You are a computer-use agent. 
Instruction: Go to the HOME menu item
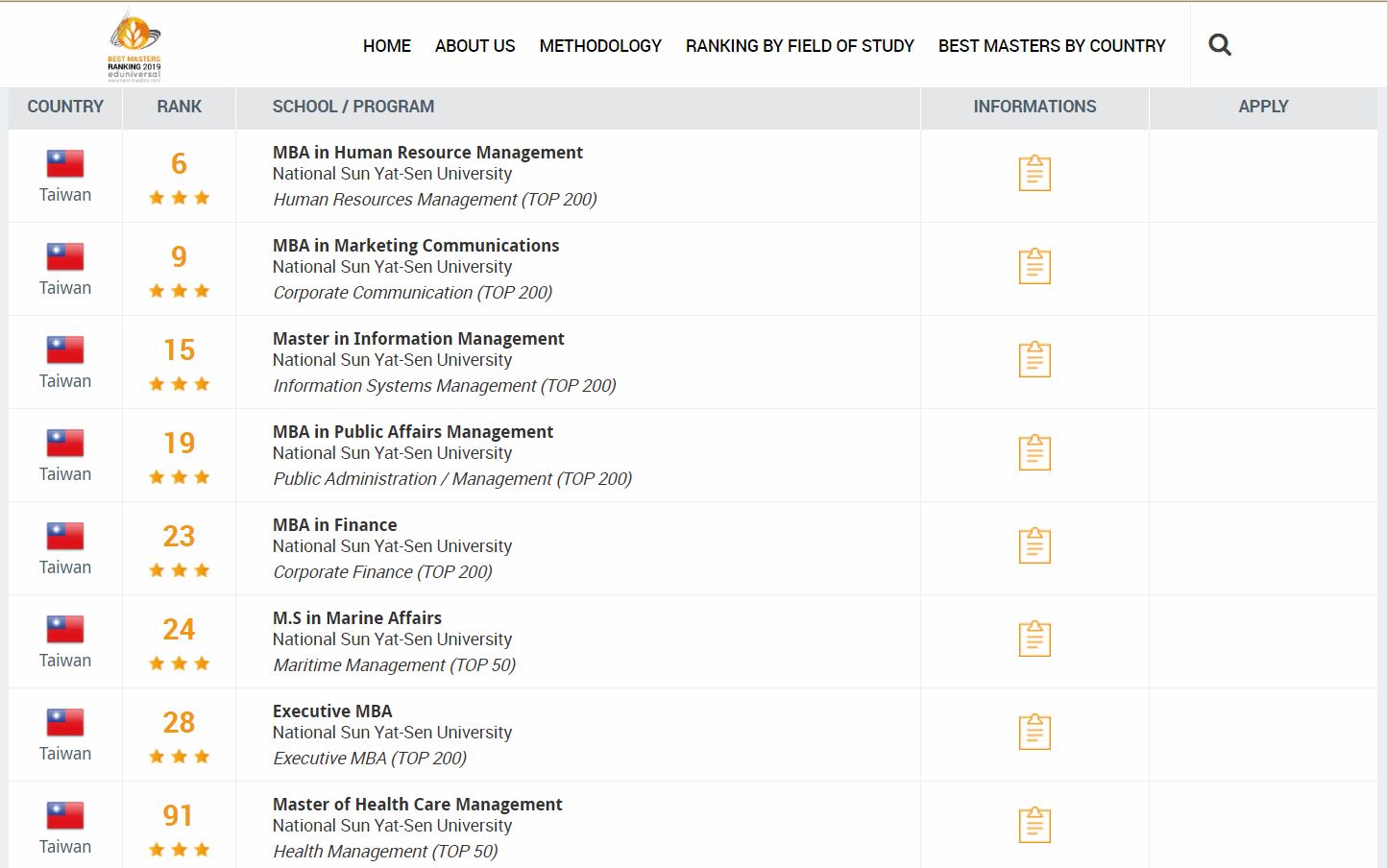387,46
